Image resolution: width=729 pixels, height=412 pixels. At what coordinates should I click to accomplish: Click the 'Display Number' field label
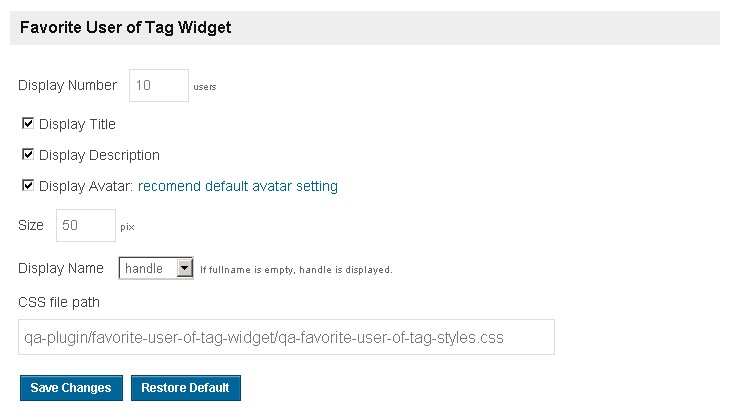pos(68,85)
